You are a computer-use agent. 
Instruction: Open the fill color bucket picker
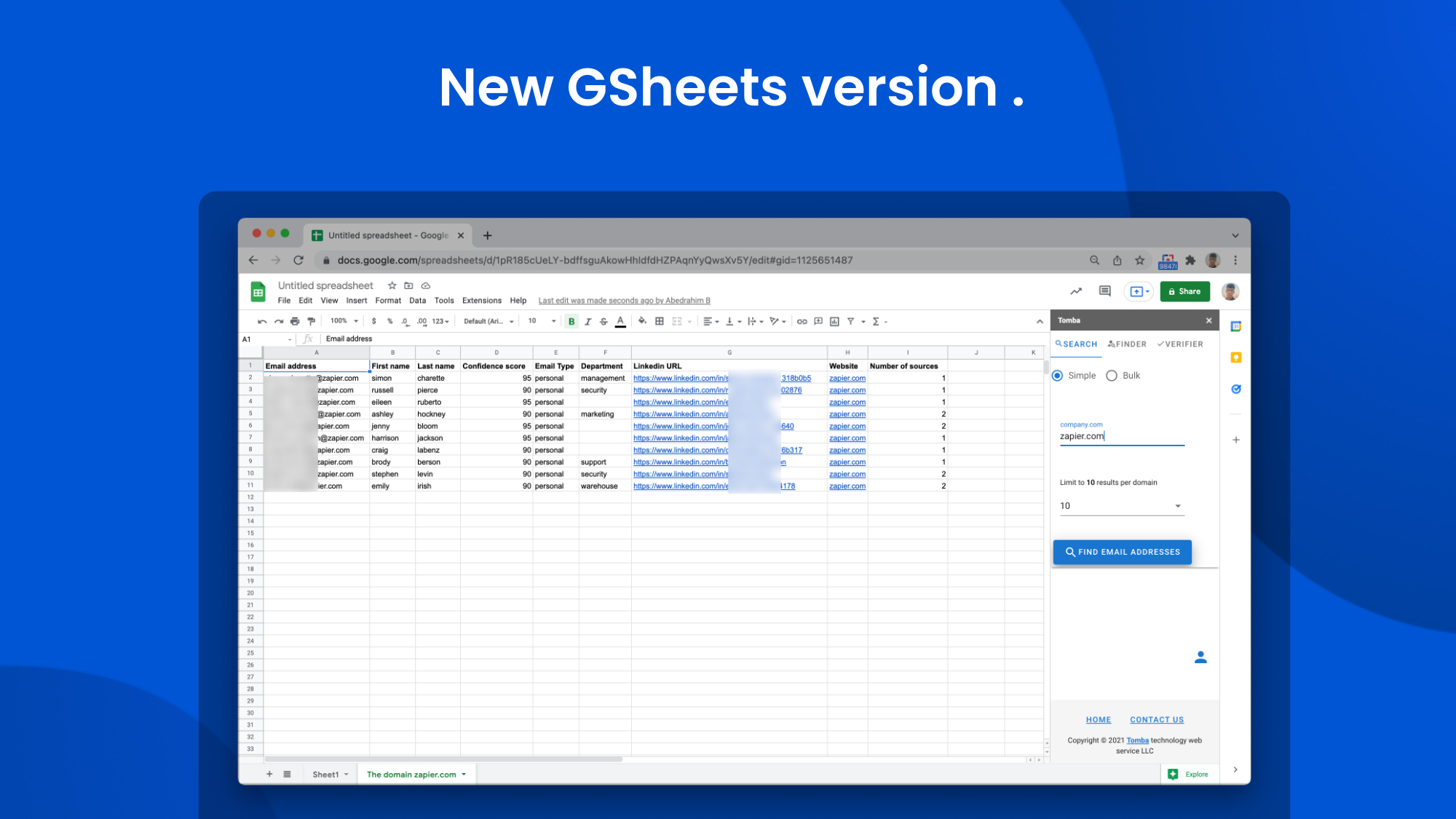642,321
